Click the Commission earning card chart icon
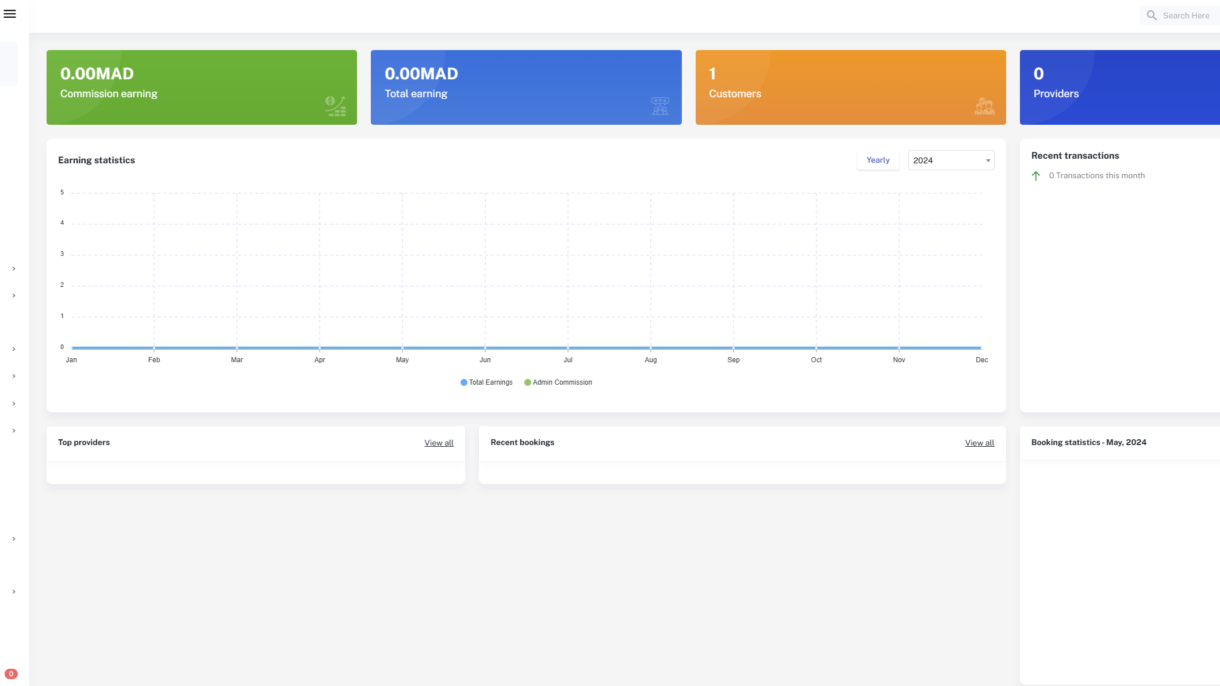Image resolution: width=1220 pixels, height=686 pixels. click(335, 106)
